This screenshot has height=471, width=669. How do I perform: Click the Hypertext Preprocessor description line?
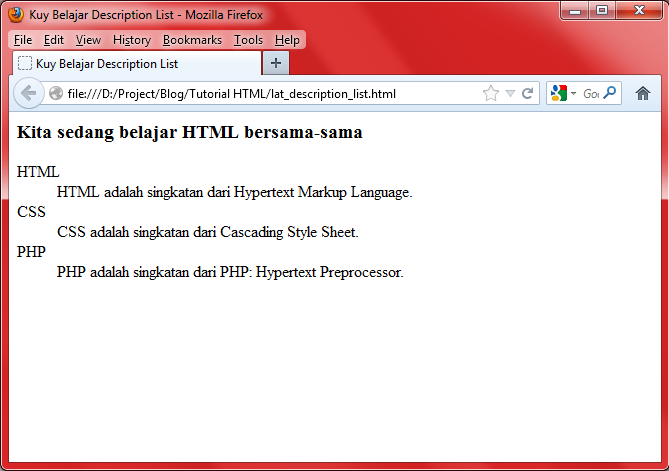(x=230, y=272)
